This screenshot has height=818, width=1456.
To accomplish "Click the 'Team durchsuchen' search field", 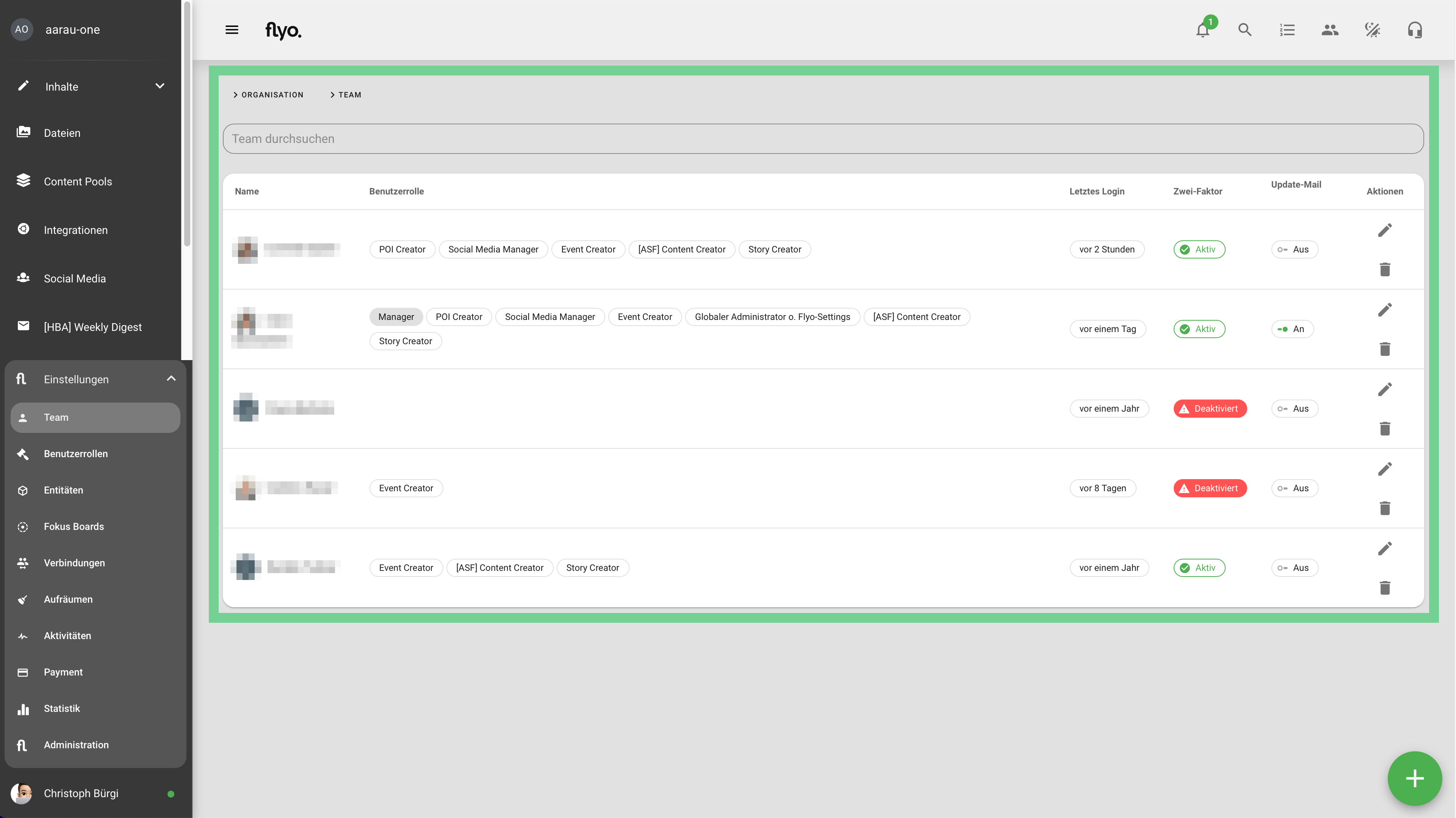I will [x=823, y=138].
